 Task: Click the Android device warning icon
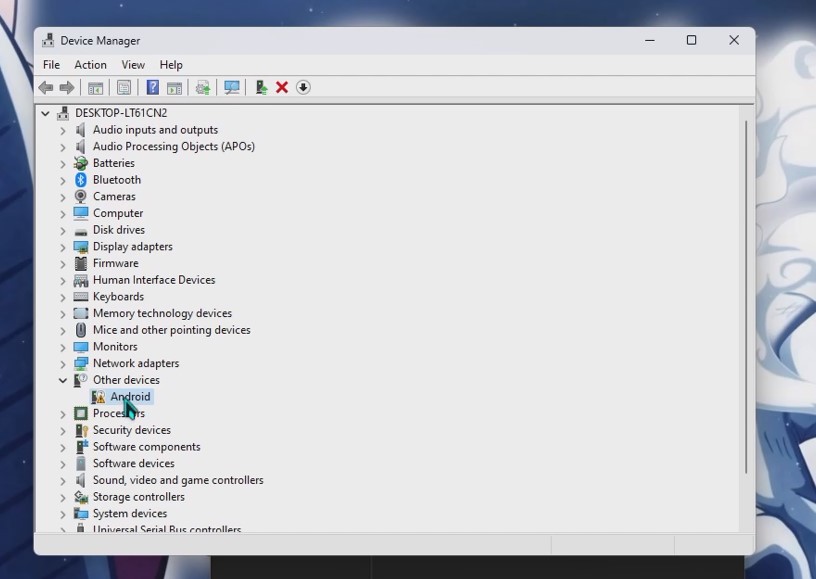[x=98, y=397]
